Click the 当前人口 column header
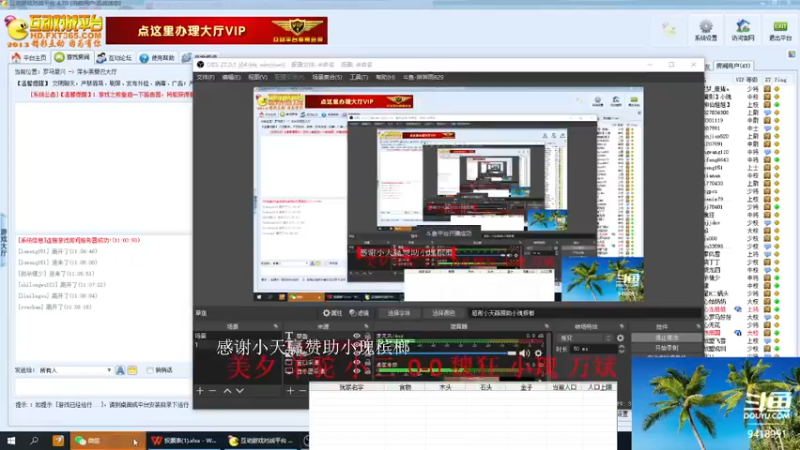This screenshot has width=800, height=450. tap(564, 387)
